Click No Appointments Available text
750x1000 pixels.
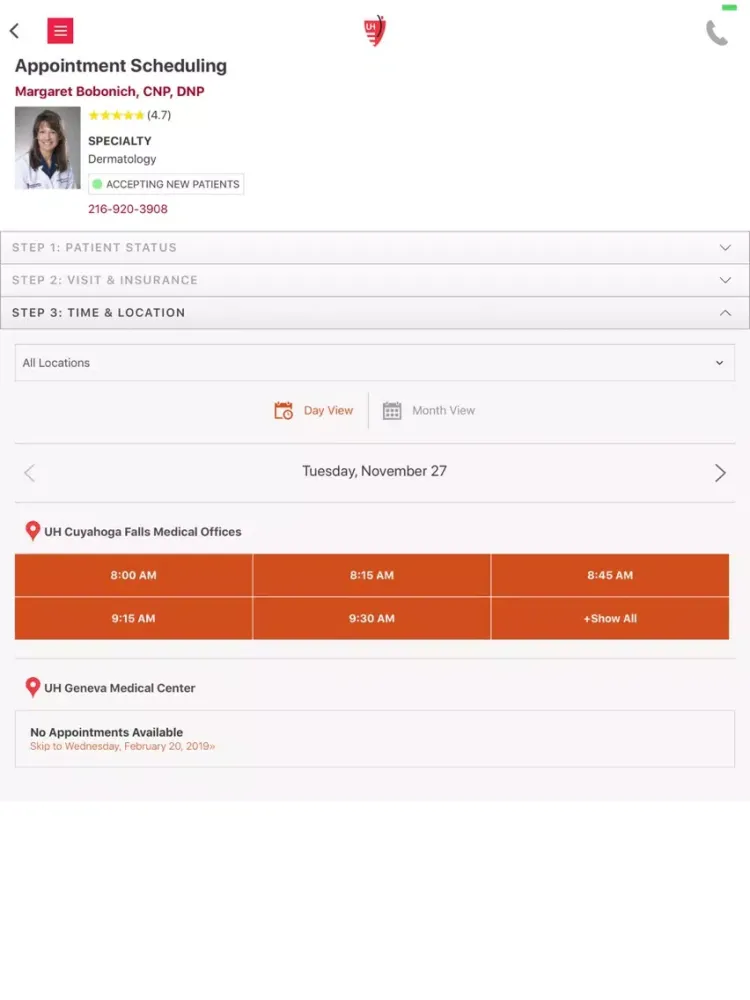107,732
